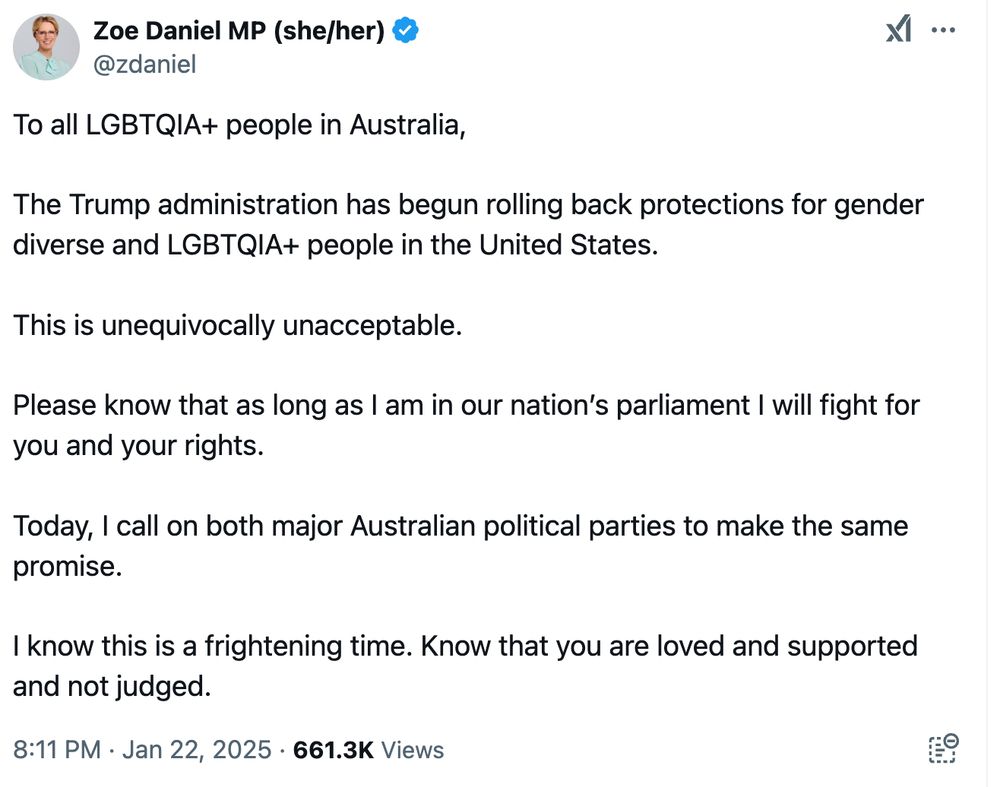This screenshot has width=1000, height=787.
Task: Click the "I know this is a frightening time" line
Action: [x=466, y=647]
